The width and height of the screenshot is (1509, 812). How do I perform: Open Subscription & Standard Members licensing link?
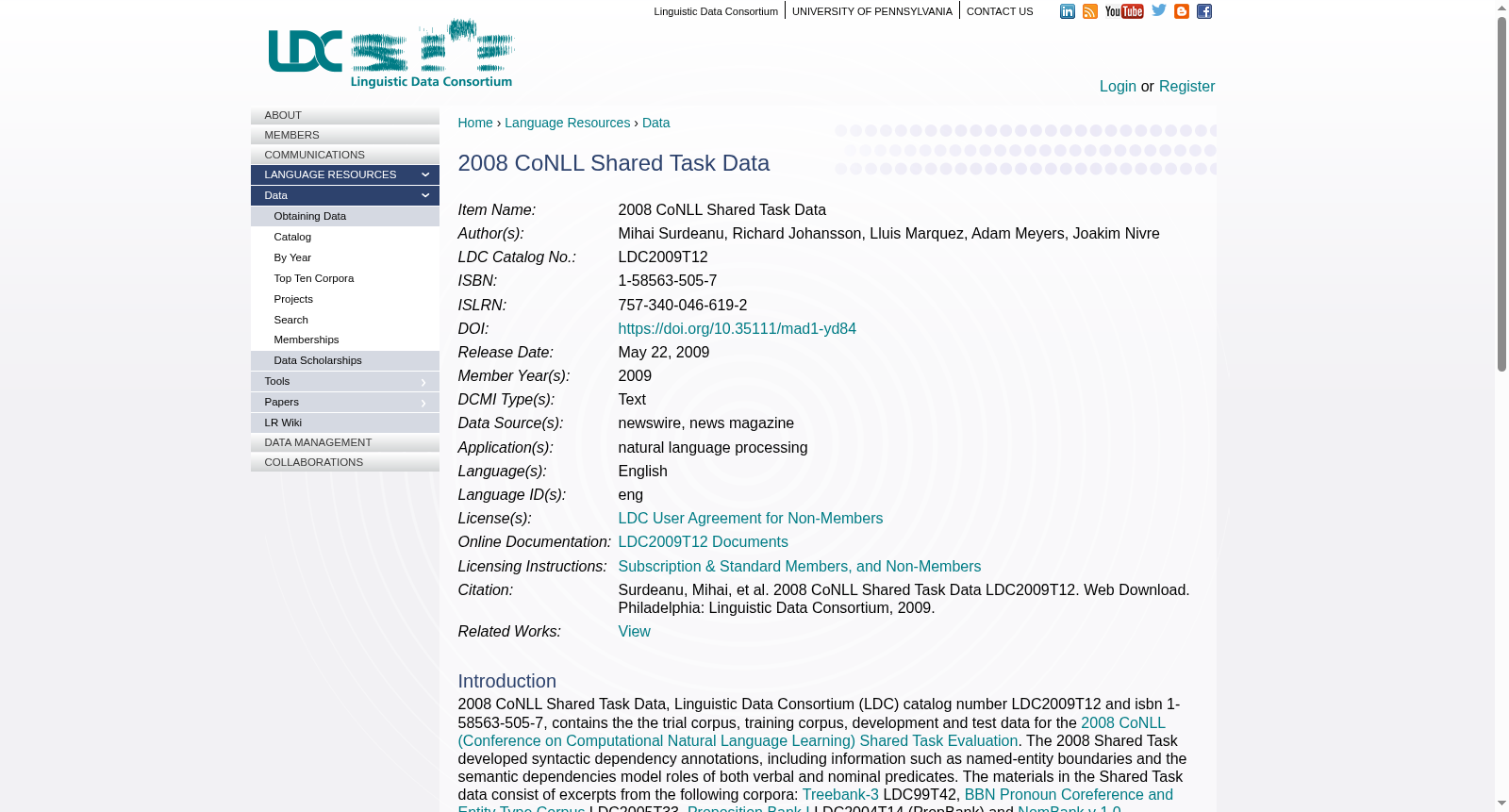799,566
